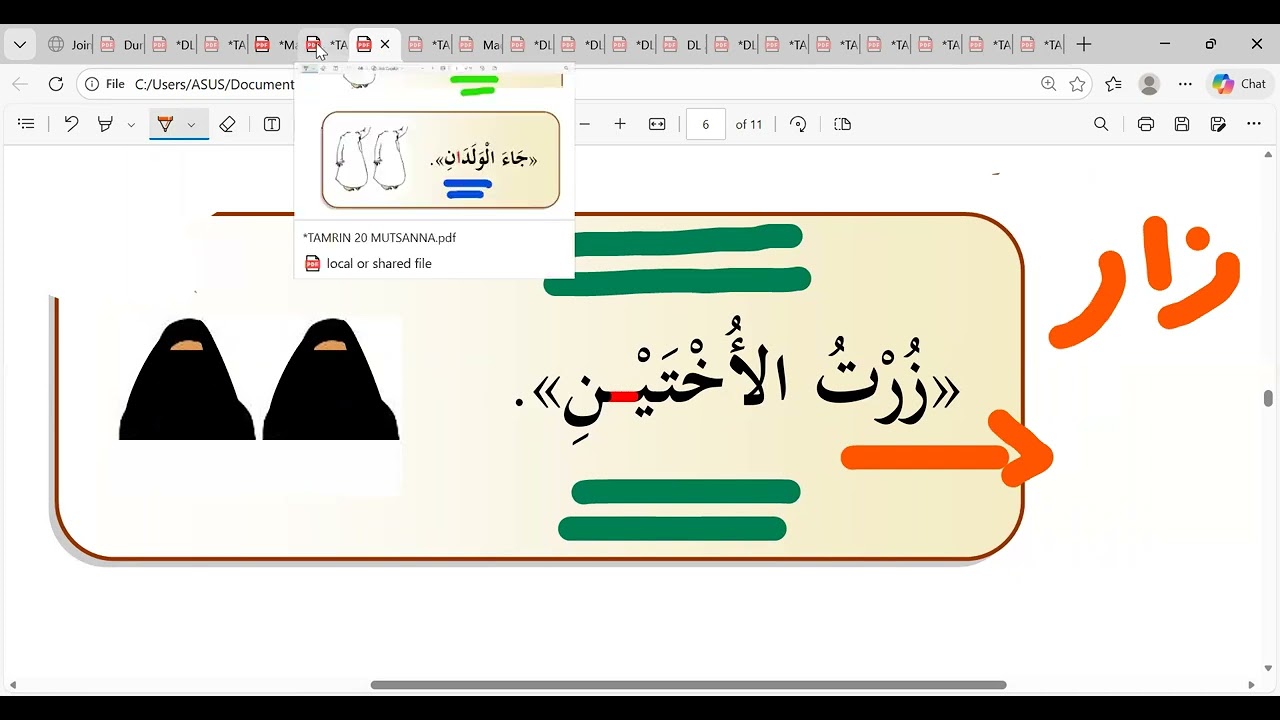Close the currently active PDF tab

[x=385, y=45]
